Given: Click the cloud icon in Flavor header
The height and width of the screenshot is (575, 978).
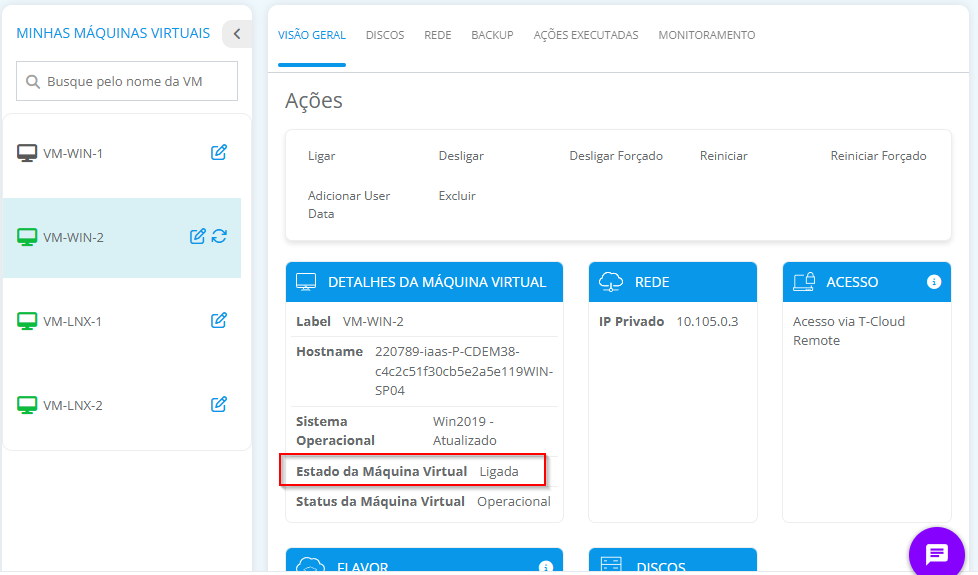Looking at the screenshot, I should [x=310, y=566].
